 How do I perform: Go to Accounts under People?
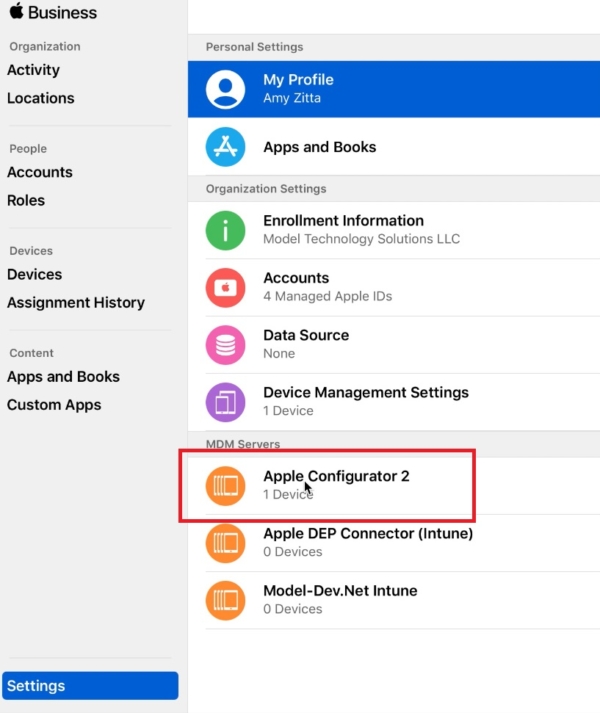(40, 172)
